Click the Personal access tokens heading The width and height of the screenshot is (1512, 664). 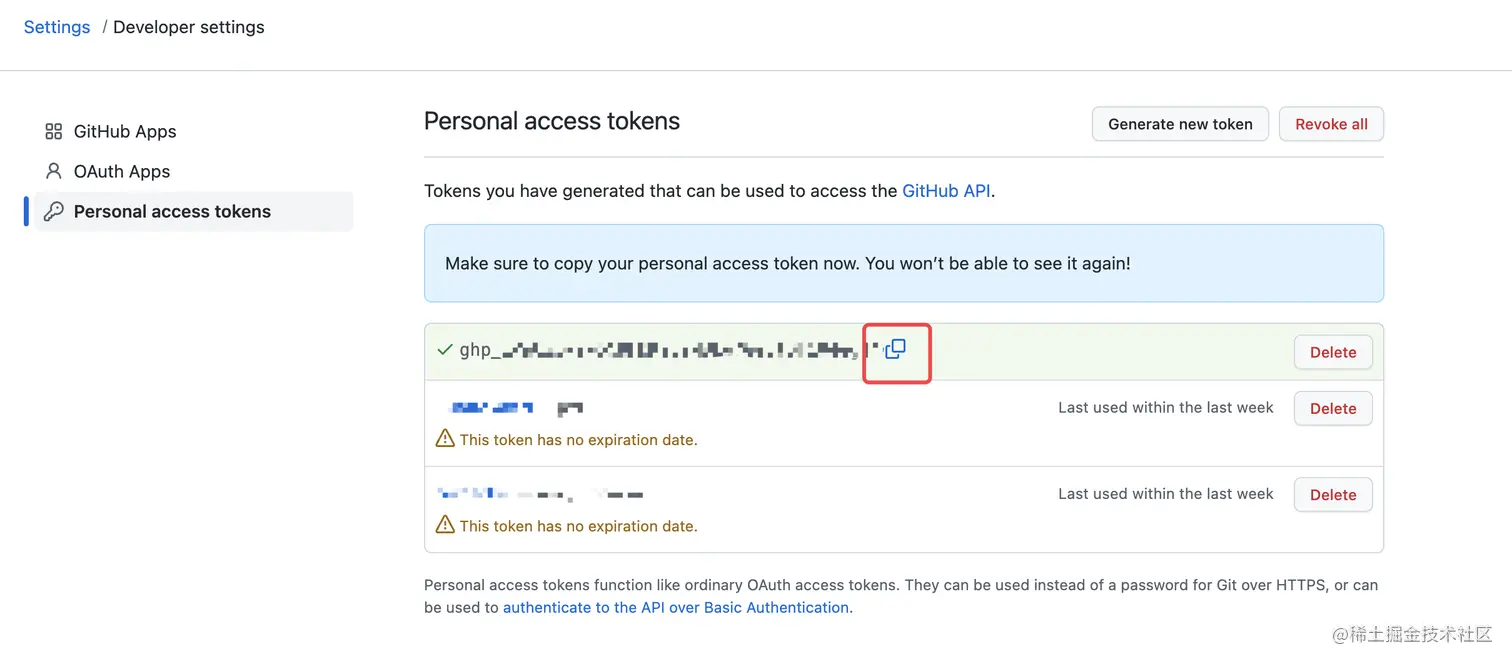[552, 121]
